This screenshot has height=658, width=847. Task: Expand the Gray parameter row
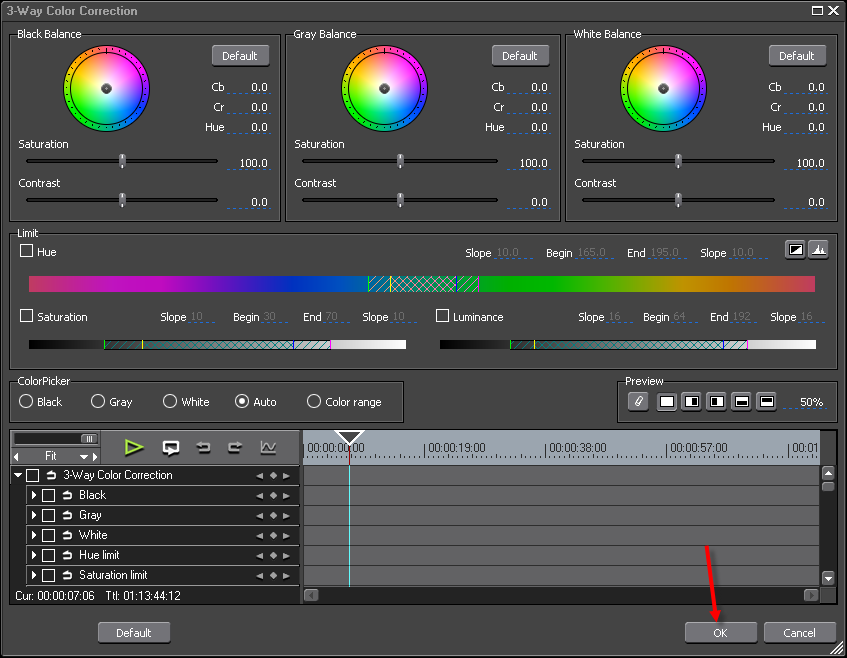point(33,515)
